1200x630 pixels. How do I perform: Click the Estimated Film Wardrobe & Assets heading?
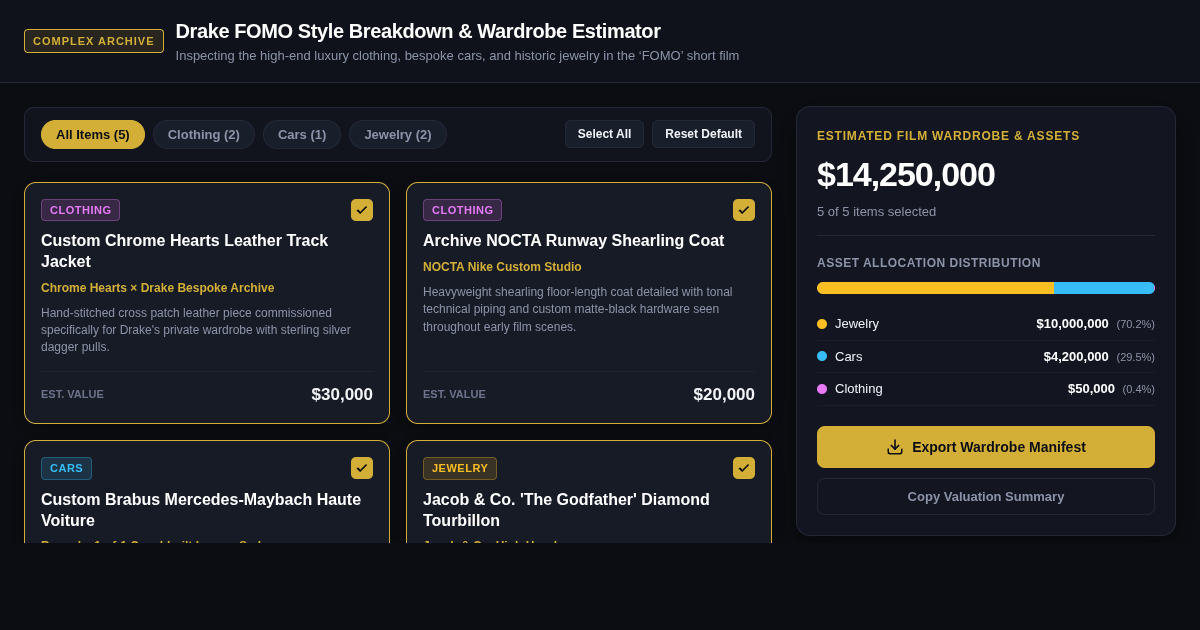pos(948,136)
